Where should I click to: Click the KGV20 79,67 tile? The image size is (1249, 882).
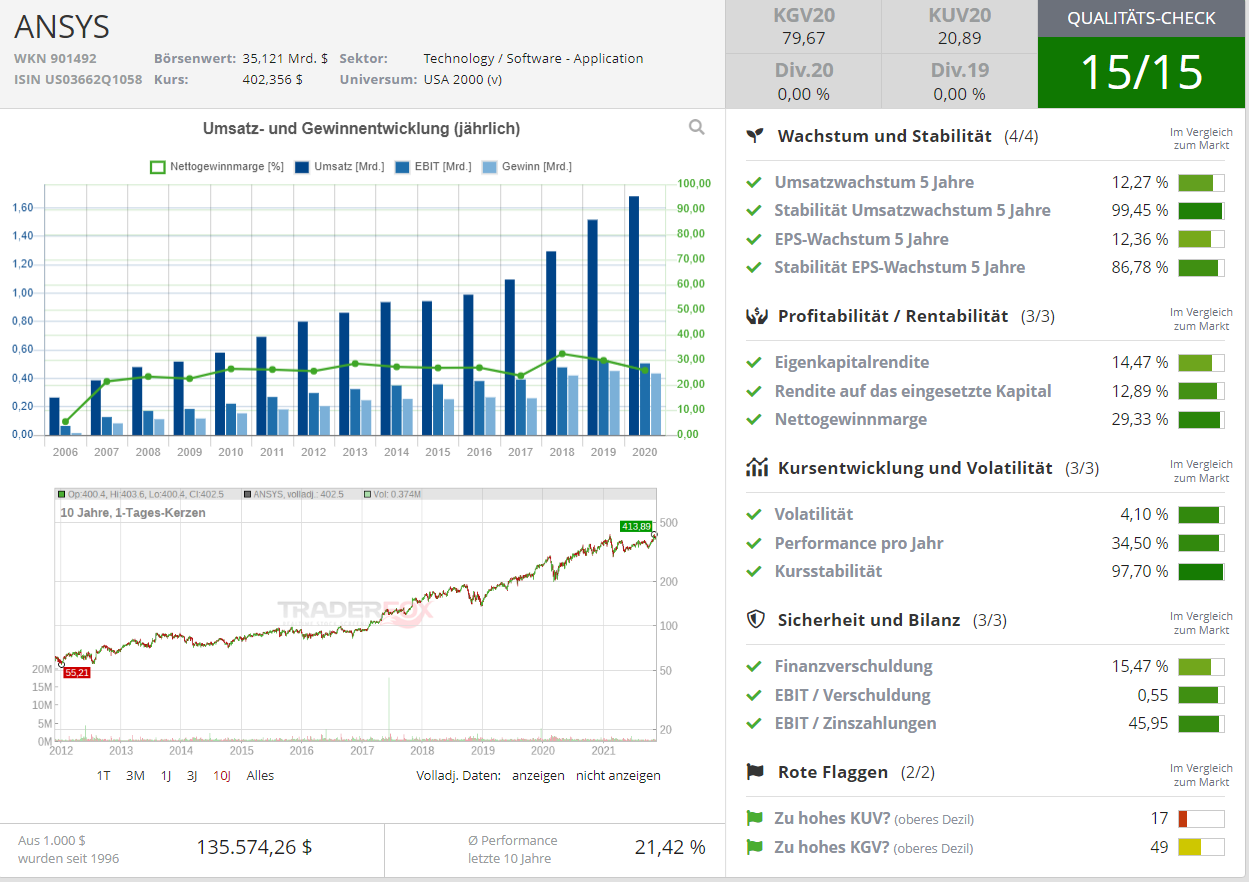tap(804, 27)
